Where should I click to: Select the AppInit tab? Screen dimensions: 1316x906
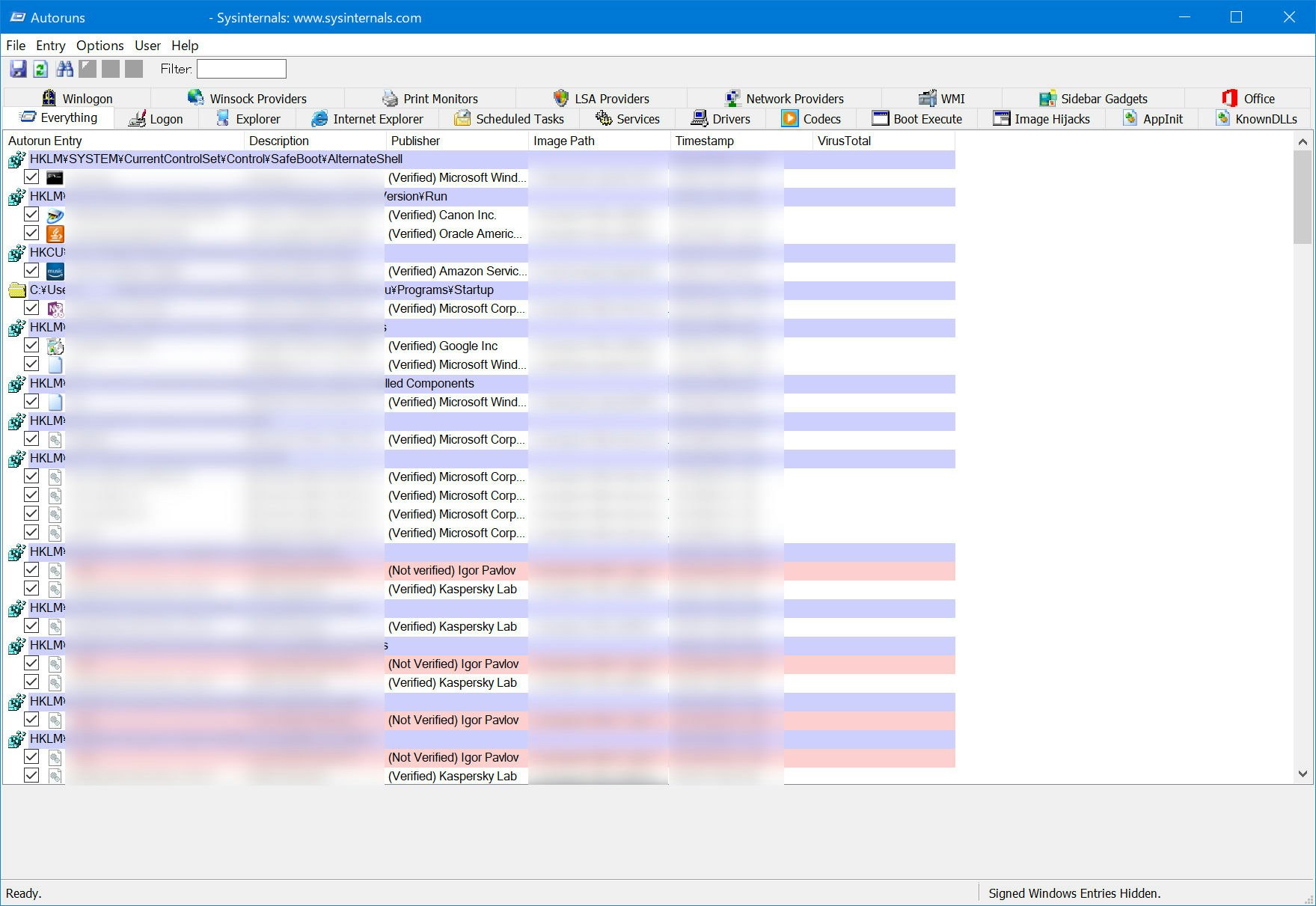point(1152,118)
